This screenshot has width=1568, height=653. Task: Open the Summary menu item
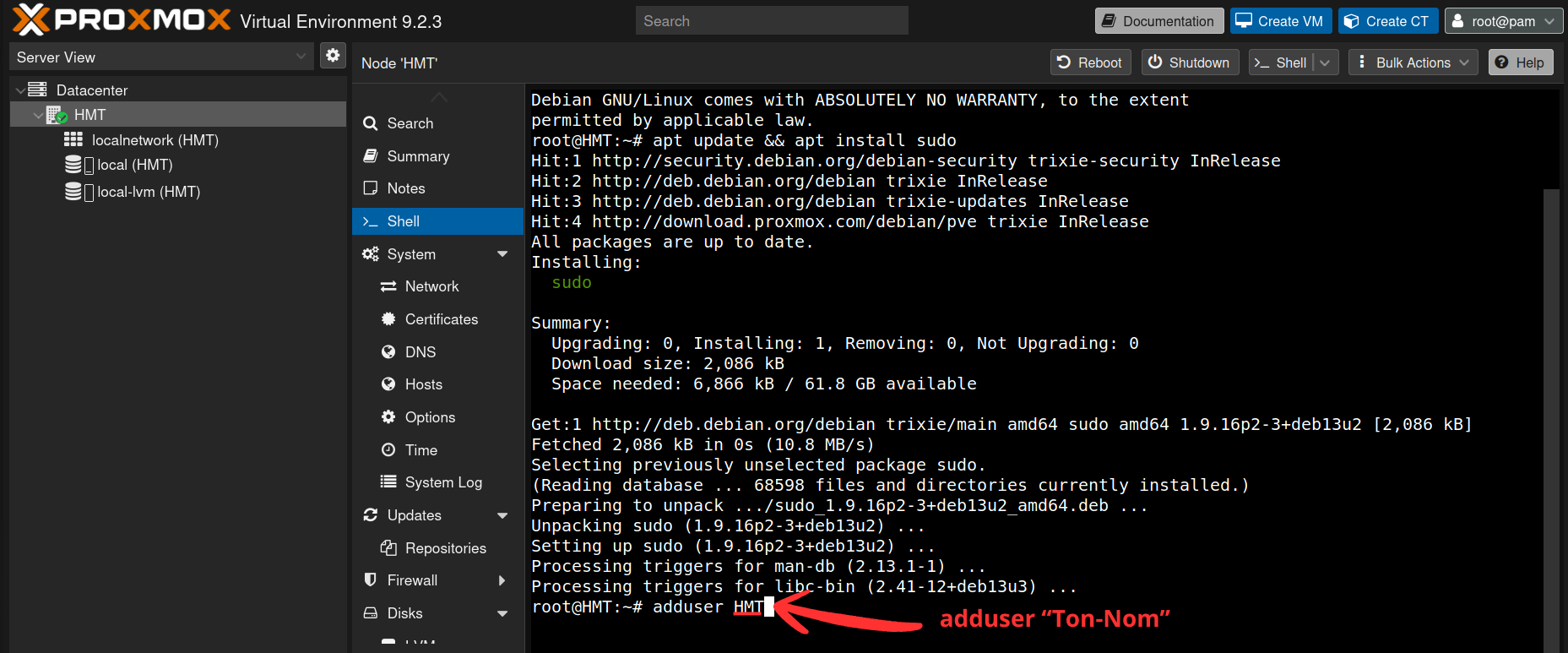(437, 156)
